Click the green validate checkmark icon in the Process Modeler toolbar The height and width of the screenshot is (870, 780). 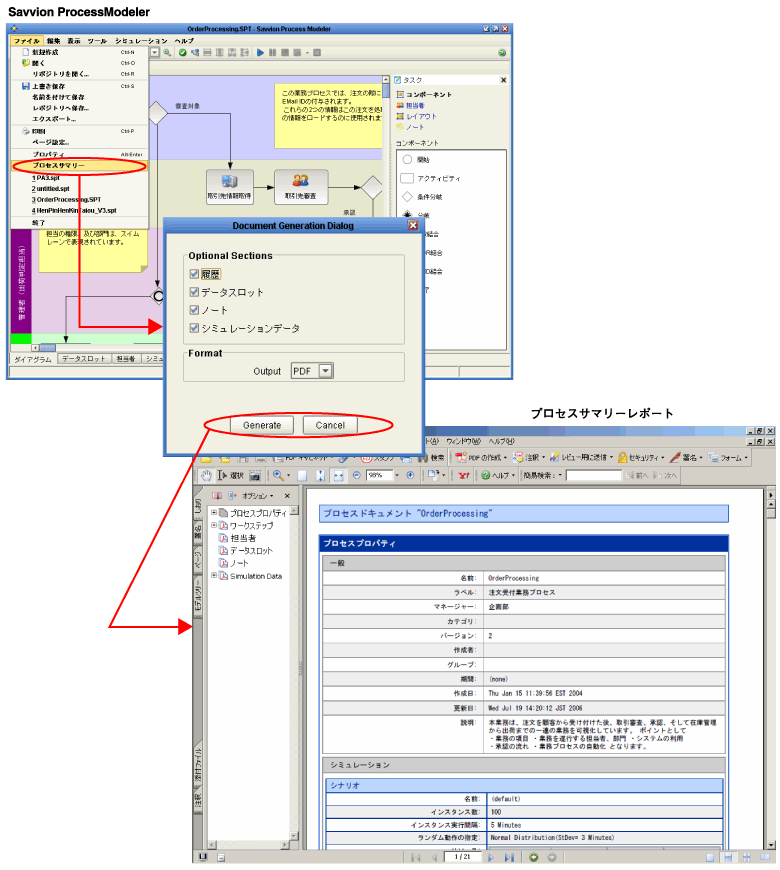pyautogui.click(x=183, y=53)
